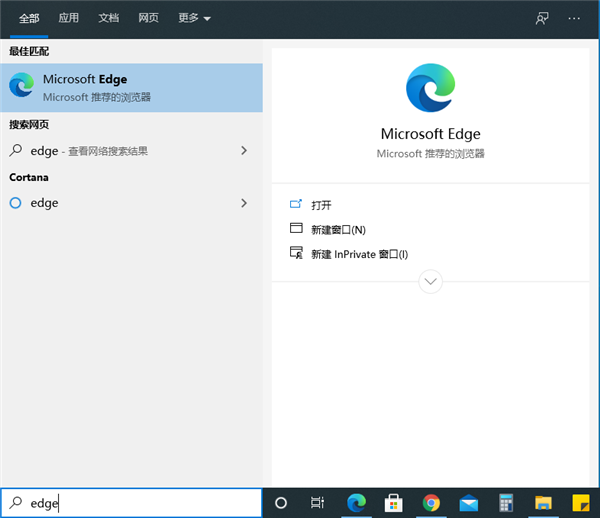The height and width of the screenshot is (518, 600).
Task: Click the 'Microsoft Edge' title in preview pane
Action: point(430,134)
